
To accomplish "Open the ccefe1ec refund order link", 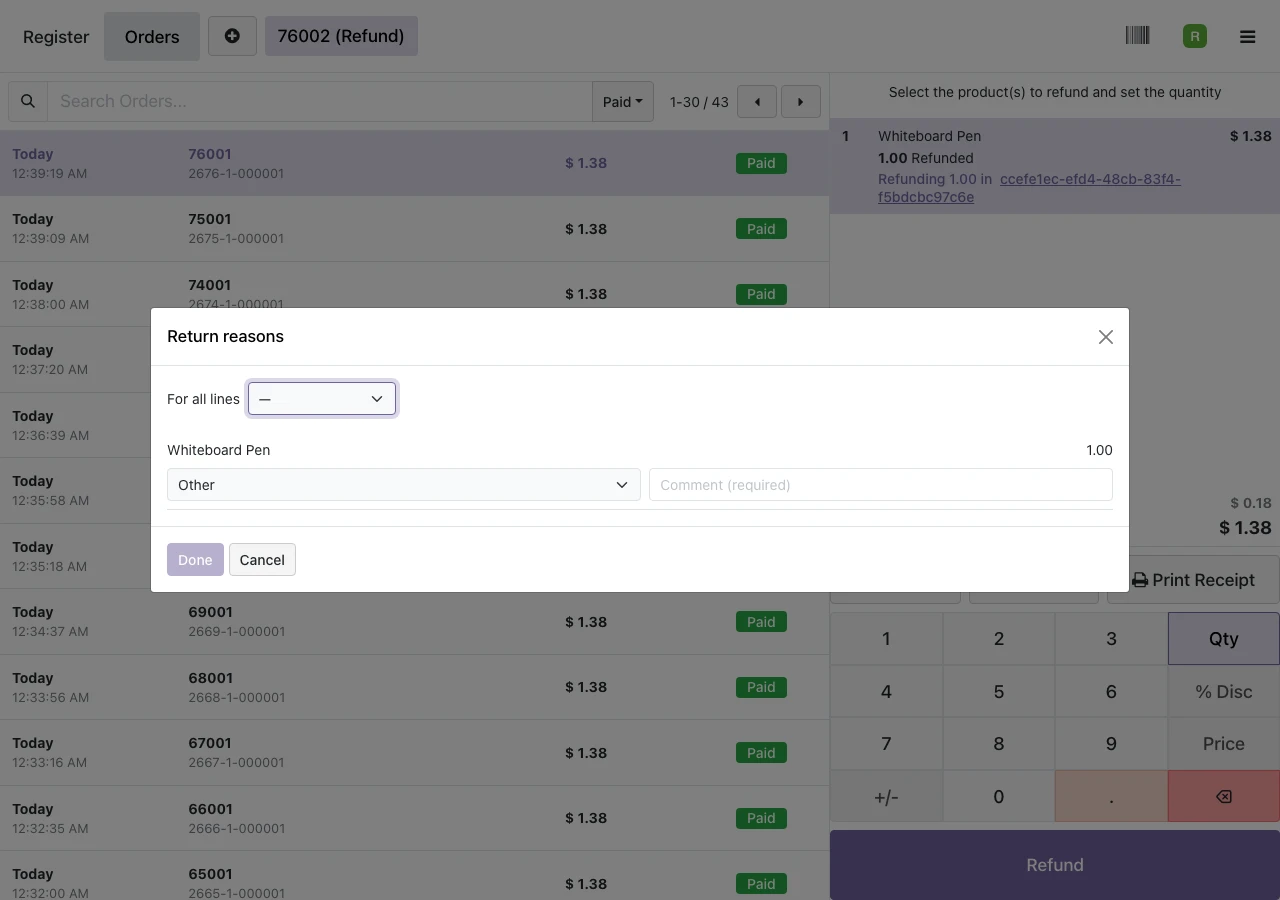I will (1029, 188).
